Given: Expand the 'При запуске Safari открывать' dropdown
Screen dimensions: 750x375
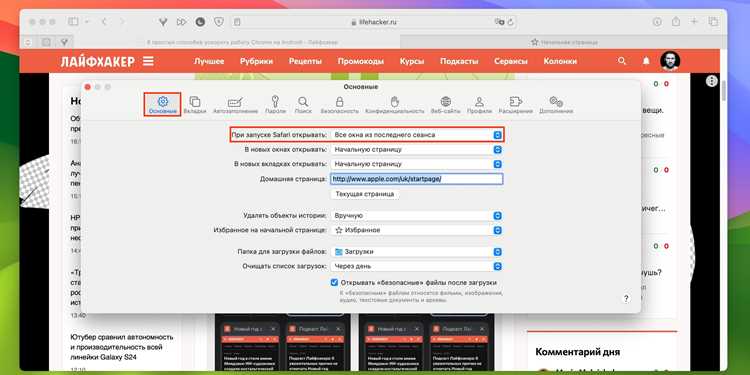Looking at the screenshot, I should coord(417,135).
